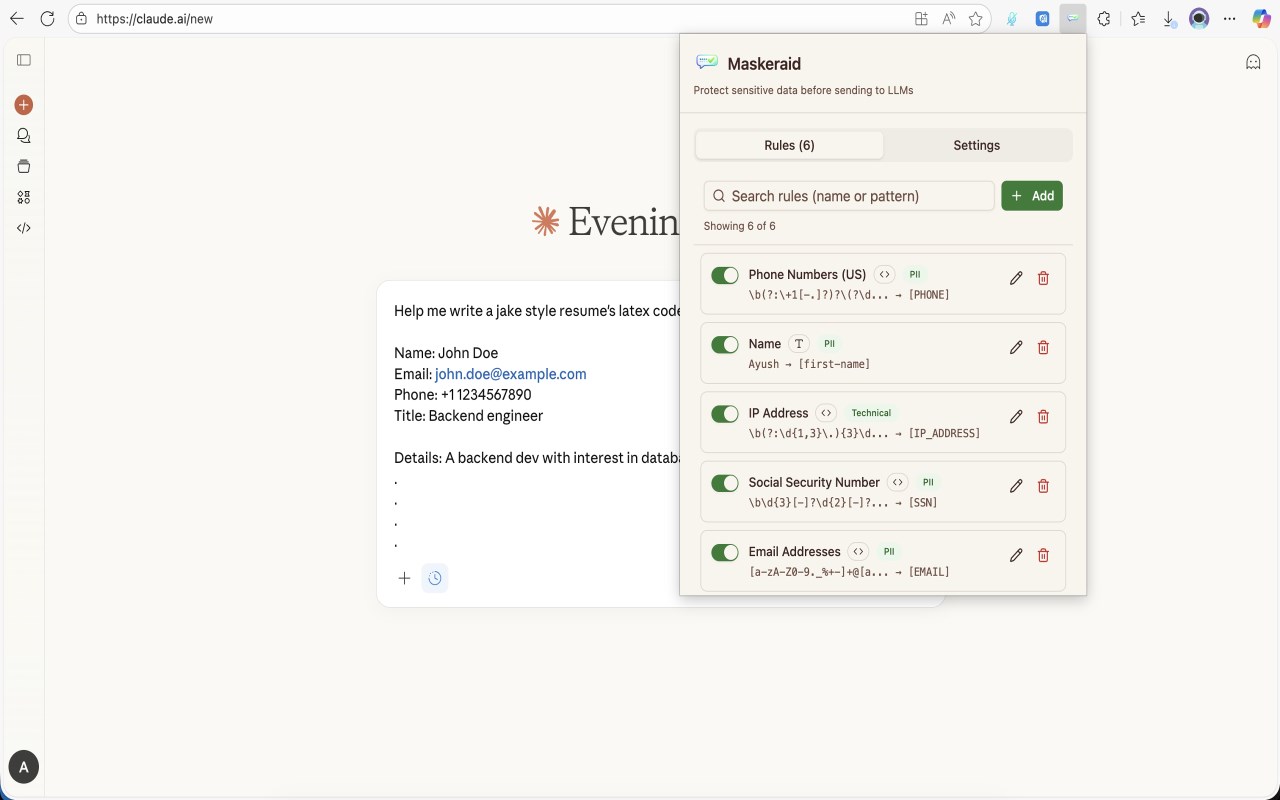Delete the Email Addresses rule

[x=1043, y=555]
